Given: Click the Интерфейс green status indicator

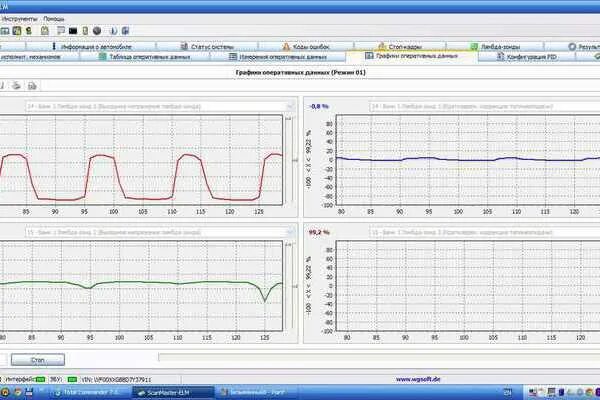Looking at the screenshot, I should [40, 379].
